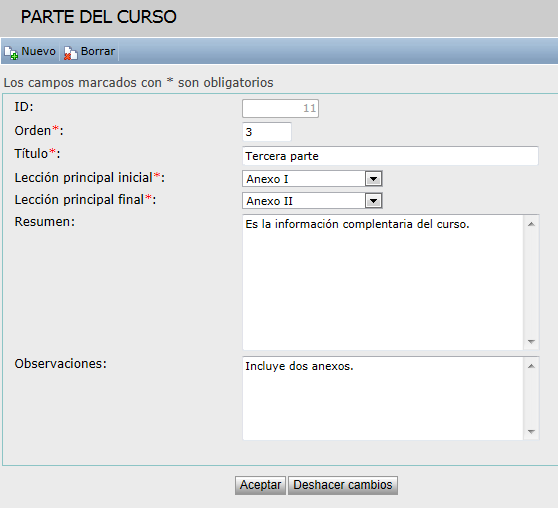Click the 'Lección principal final' label

85,200
